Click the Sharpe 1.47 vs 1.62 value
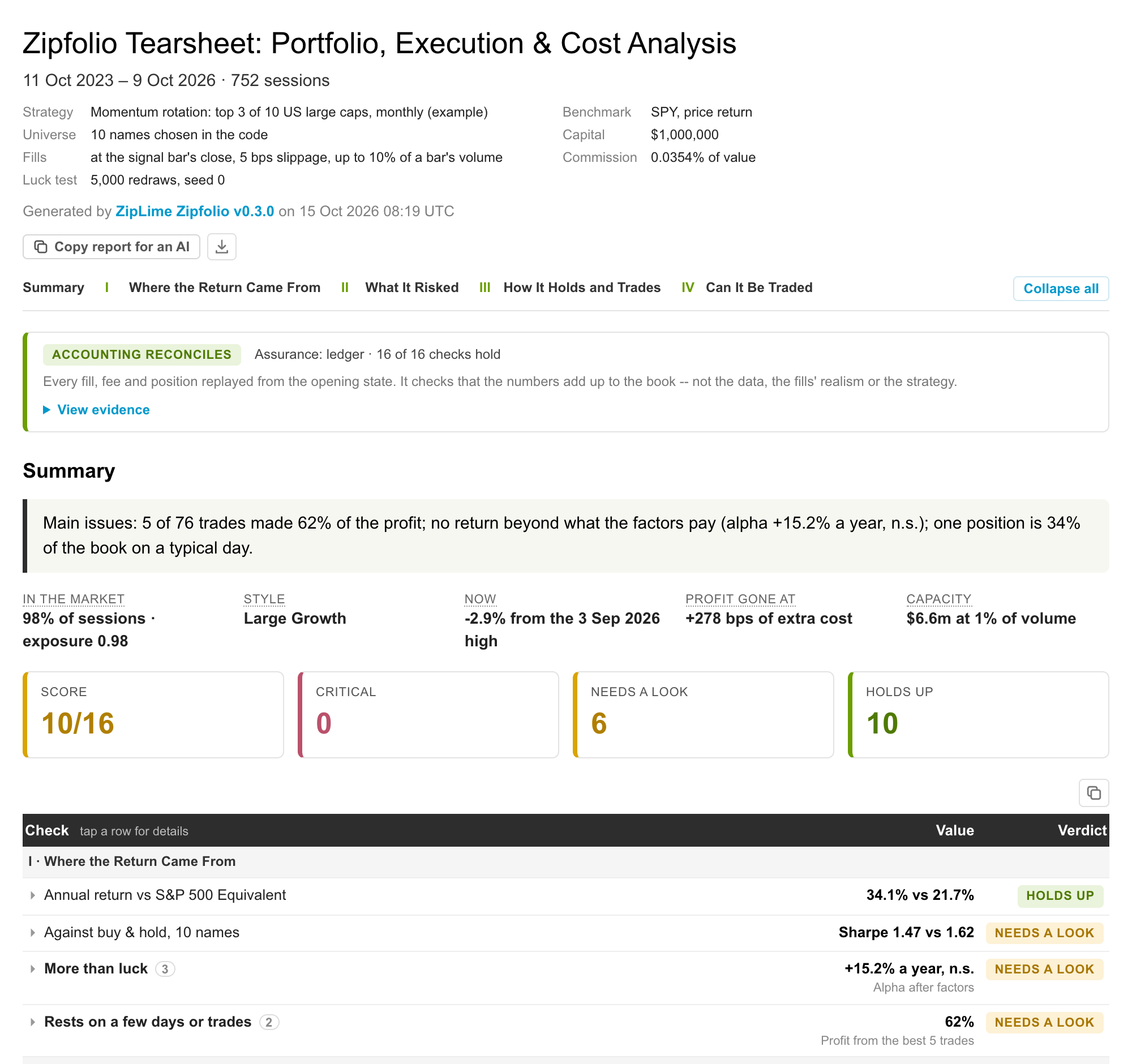 [x=906, y=933]
